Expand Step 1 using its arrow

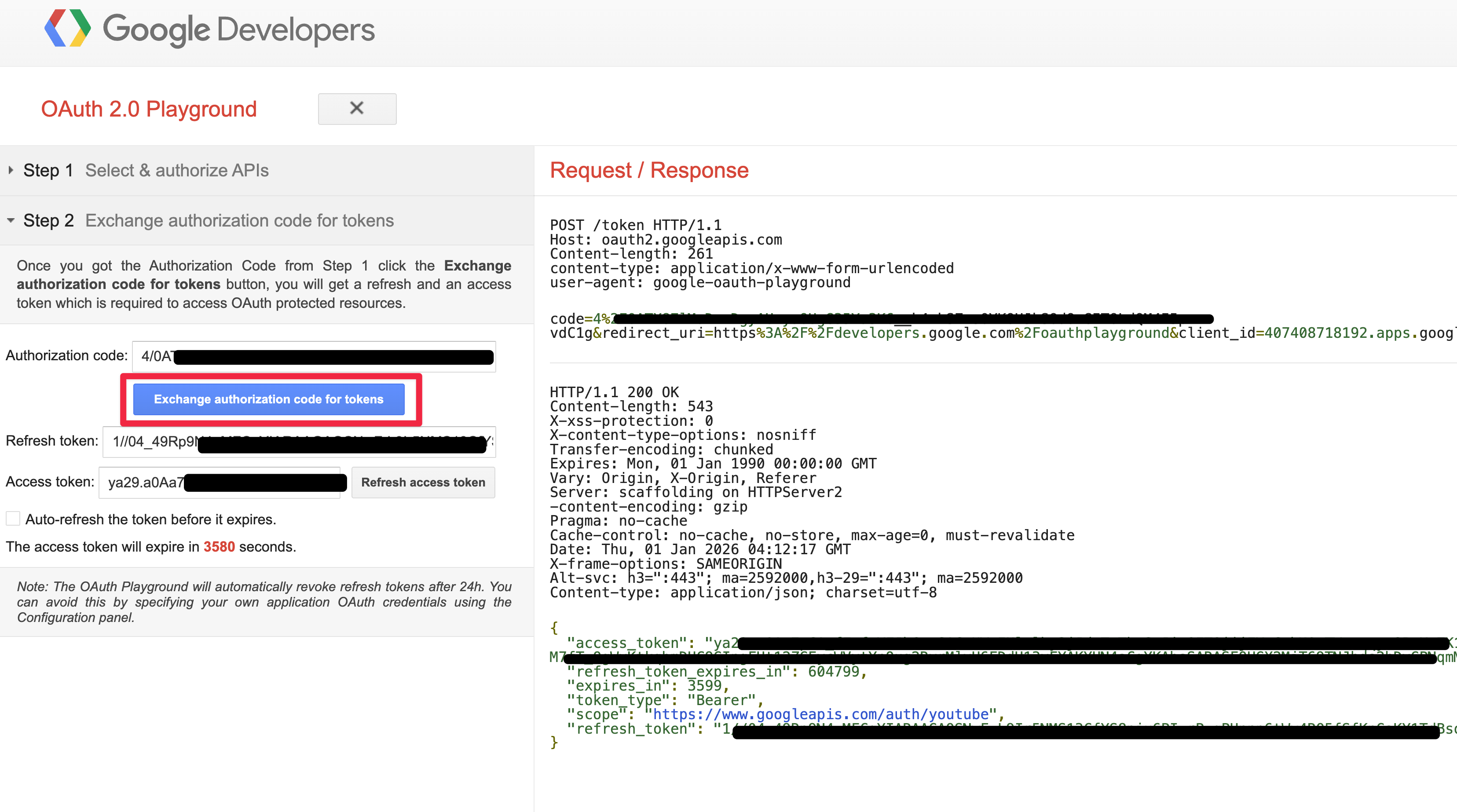tap(11, 170)
